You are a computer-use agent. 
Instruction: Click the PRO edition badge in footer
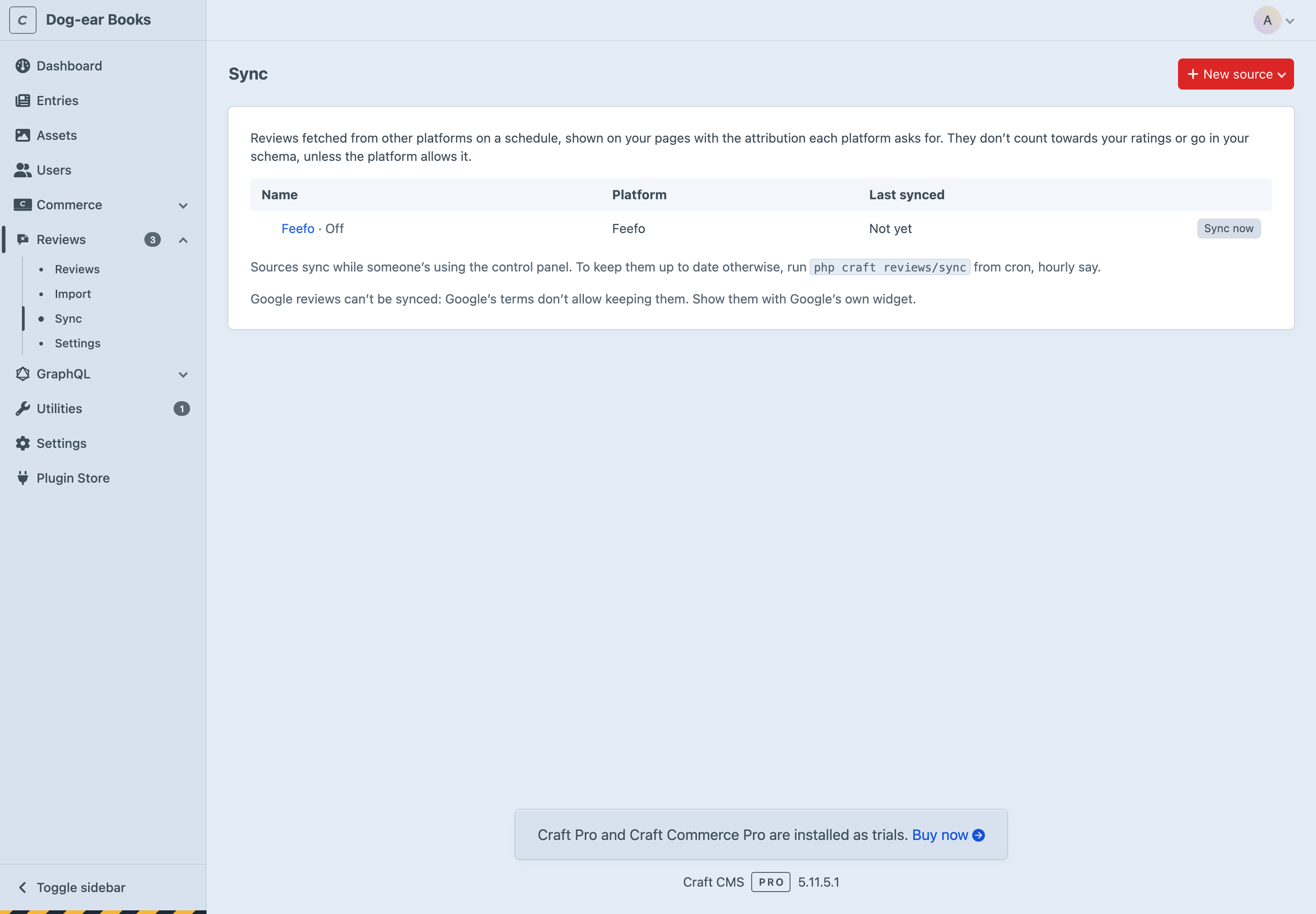pyautogui.click(x=771, y=882)
